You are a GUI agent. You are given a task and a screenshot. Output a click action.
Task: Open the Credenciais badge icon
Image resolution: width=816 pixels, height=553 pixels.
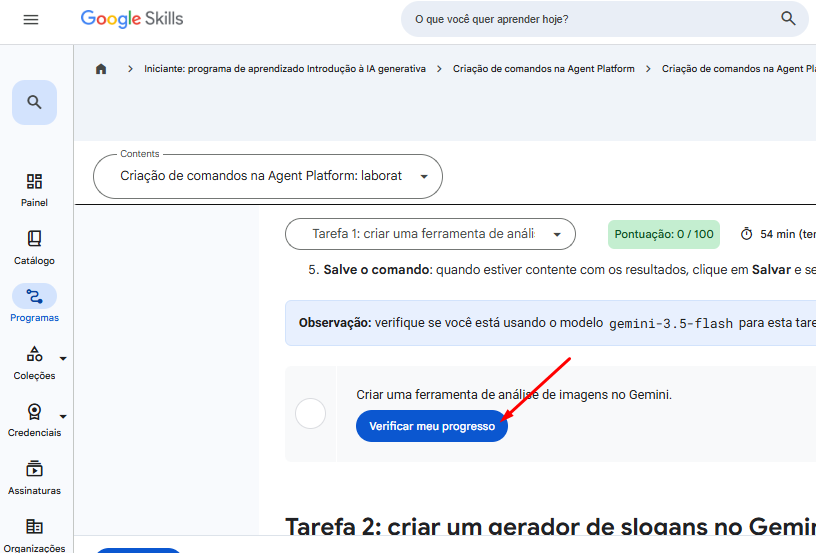[34, 412]
